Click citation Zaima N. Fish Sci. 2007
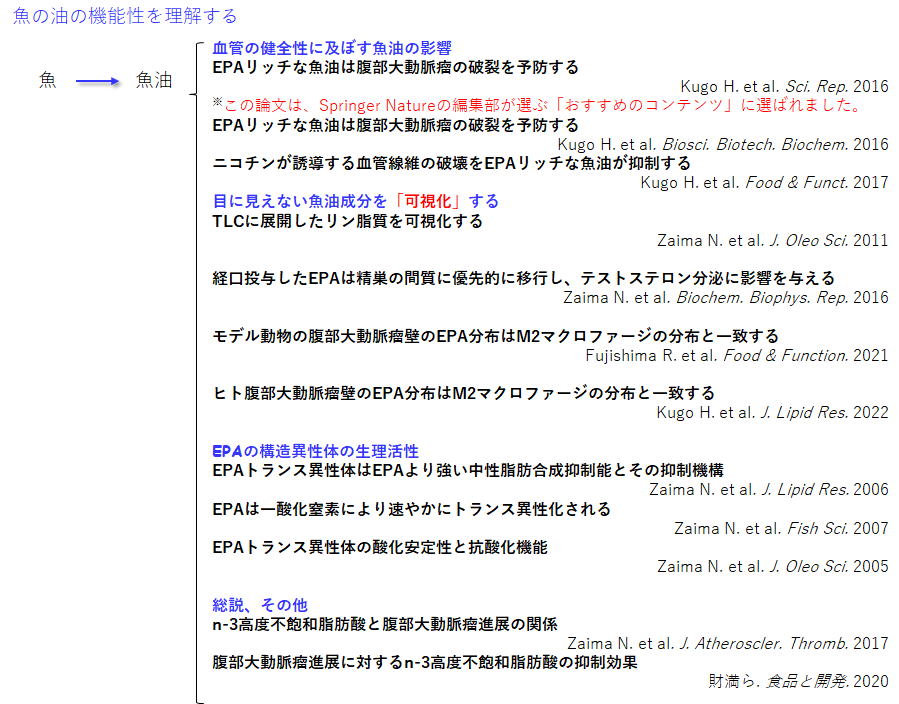The width and height of the screenshot is (899, 704). 781,529
